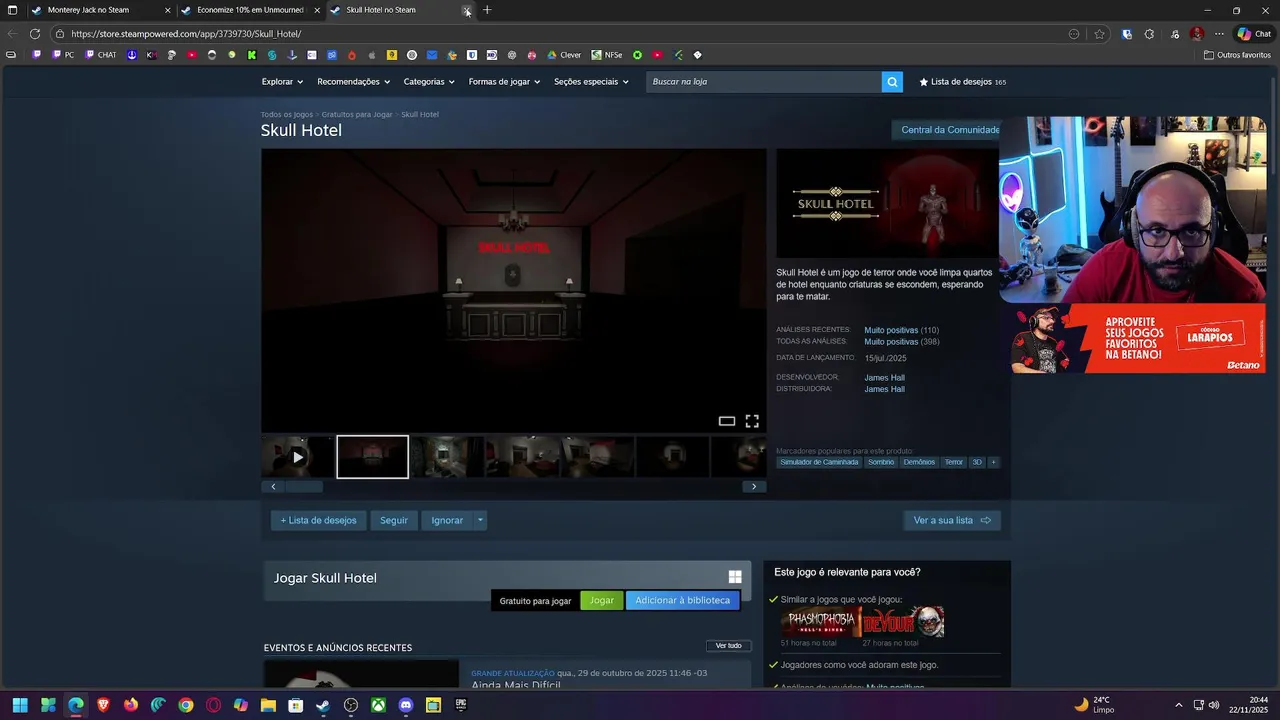Switch to the Economize 10% em Unmourned tab

pyautogui.click(x=250, y=10)
